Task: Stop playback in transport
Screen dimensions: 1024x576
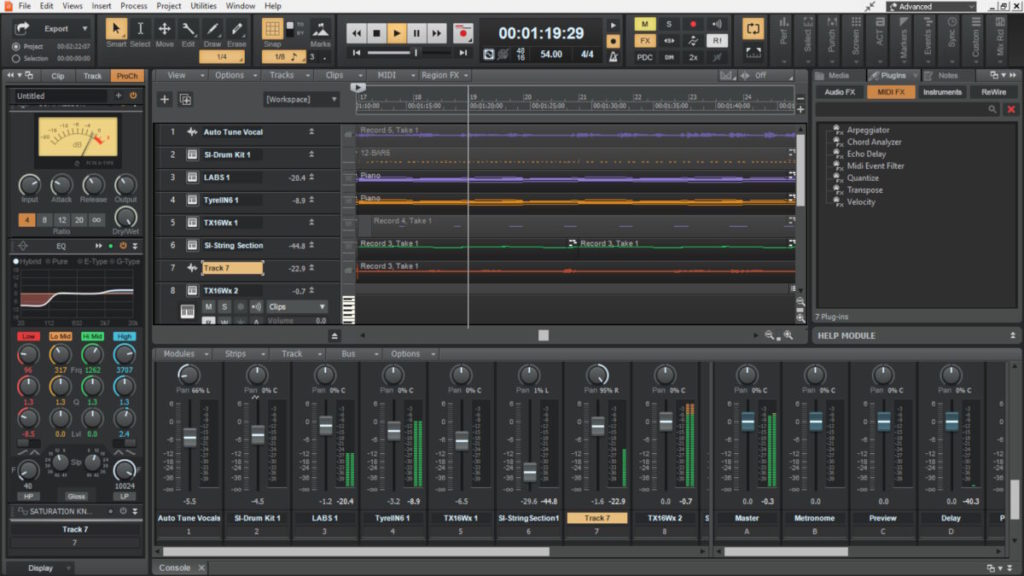Action: coord(376,33)
